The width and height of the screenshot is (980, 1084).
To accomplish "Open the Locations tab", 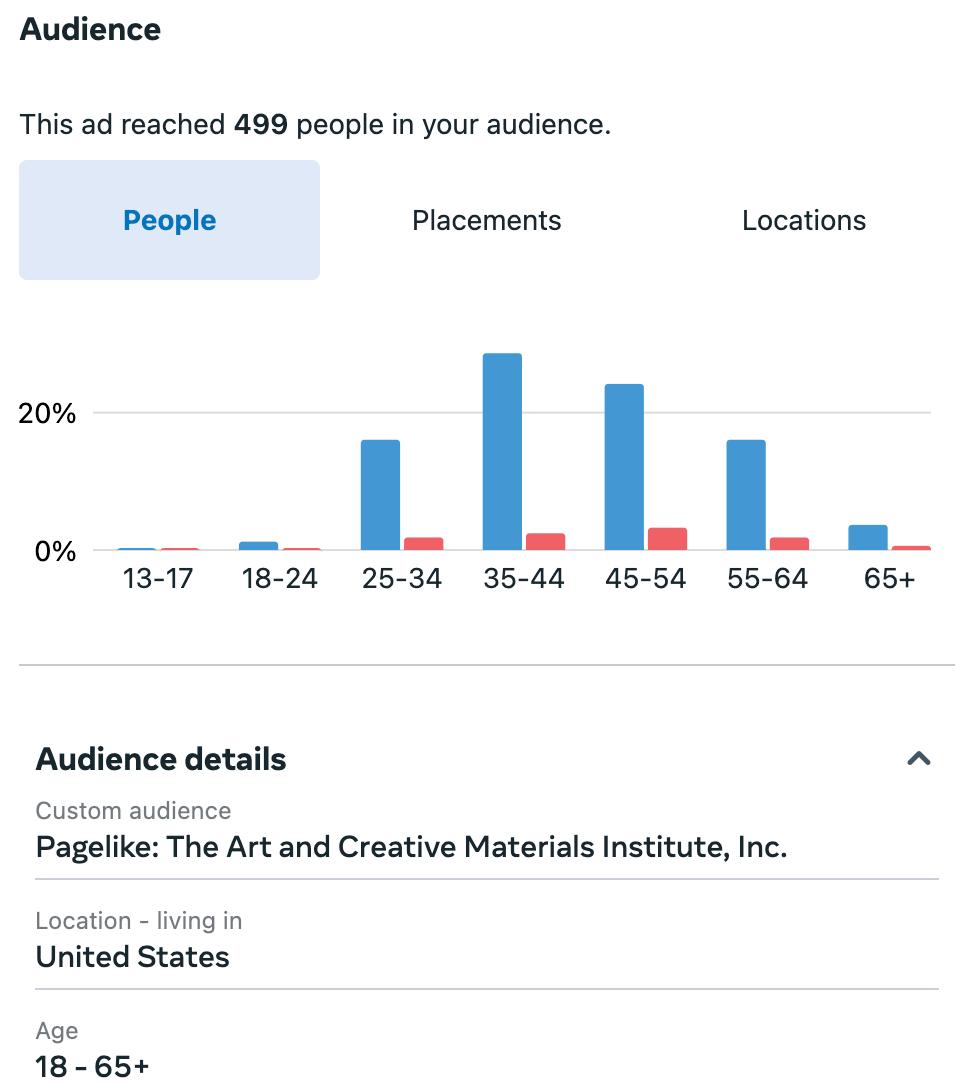I will coord(804,220).
